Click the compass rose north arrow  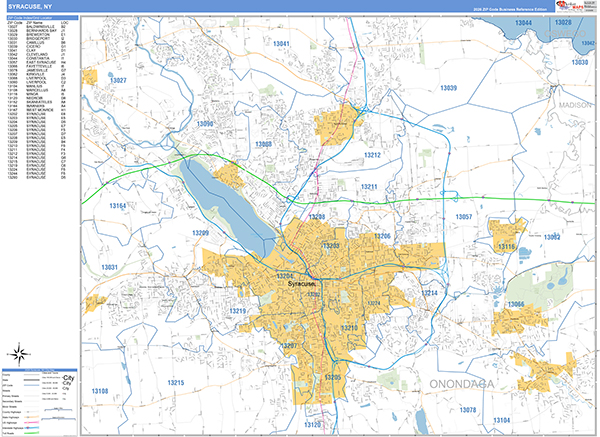click(19, 353)
